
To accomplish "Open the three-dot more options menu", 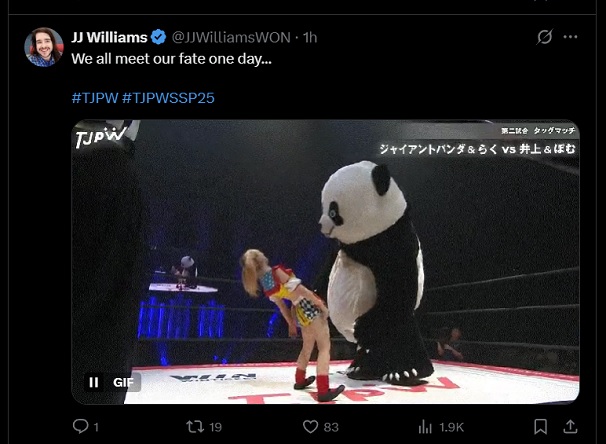I will click(570, 37).
